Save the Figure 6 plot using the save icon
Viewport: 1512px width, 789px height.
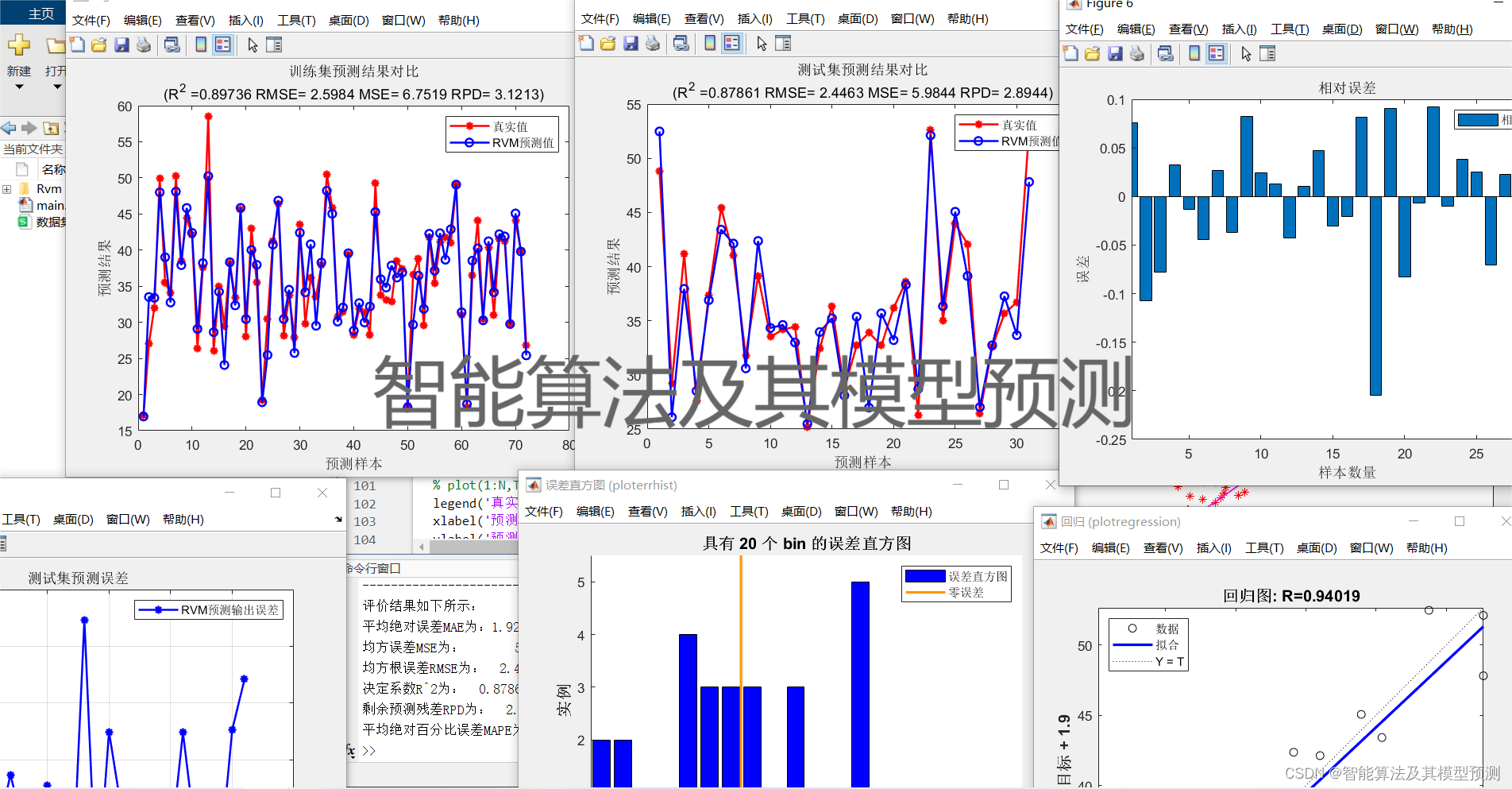pos(1115,53)
